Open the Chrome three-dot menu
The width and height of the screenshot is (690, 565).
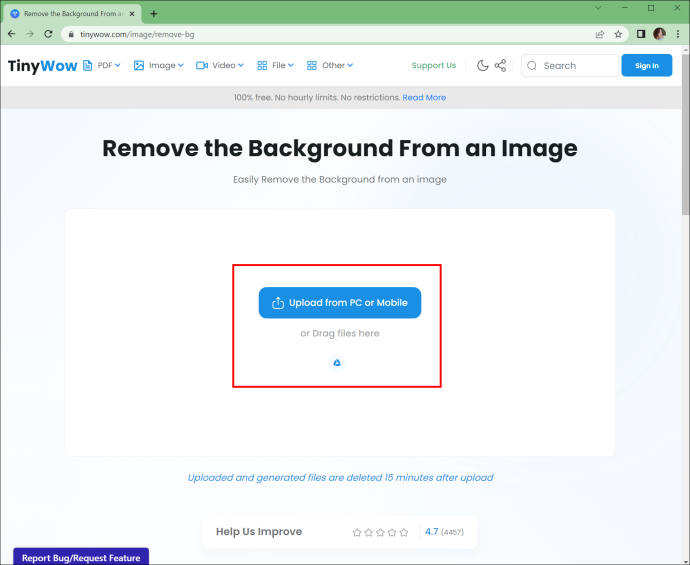[x=678, y=34]
